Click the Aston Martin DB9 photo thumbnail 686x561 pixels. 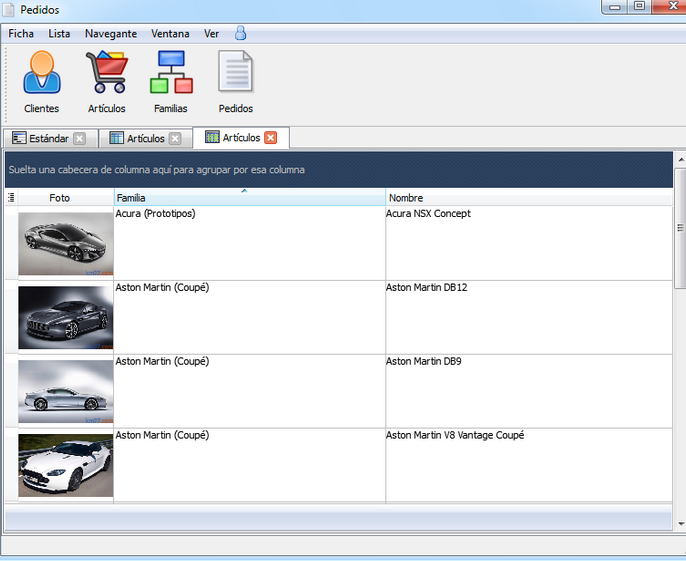click(x=66, y=391)
